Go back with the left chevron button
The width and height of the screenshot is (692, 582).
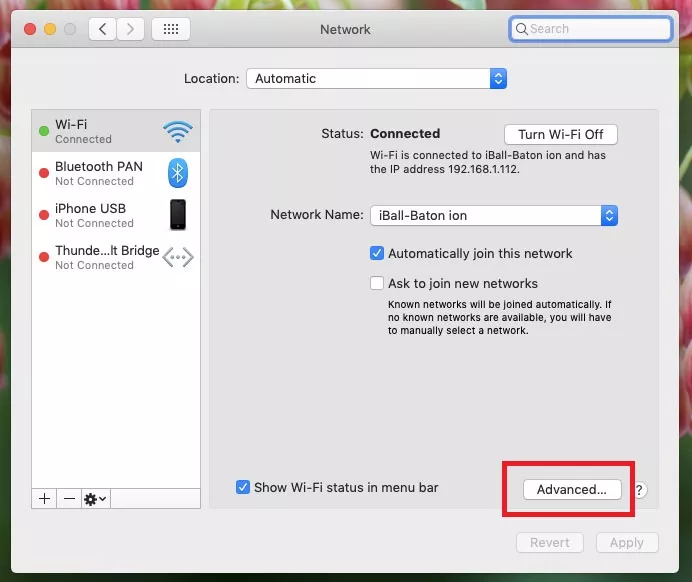click(102, 29)
